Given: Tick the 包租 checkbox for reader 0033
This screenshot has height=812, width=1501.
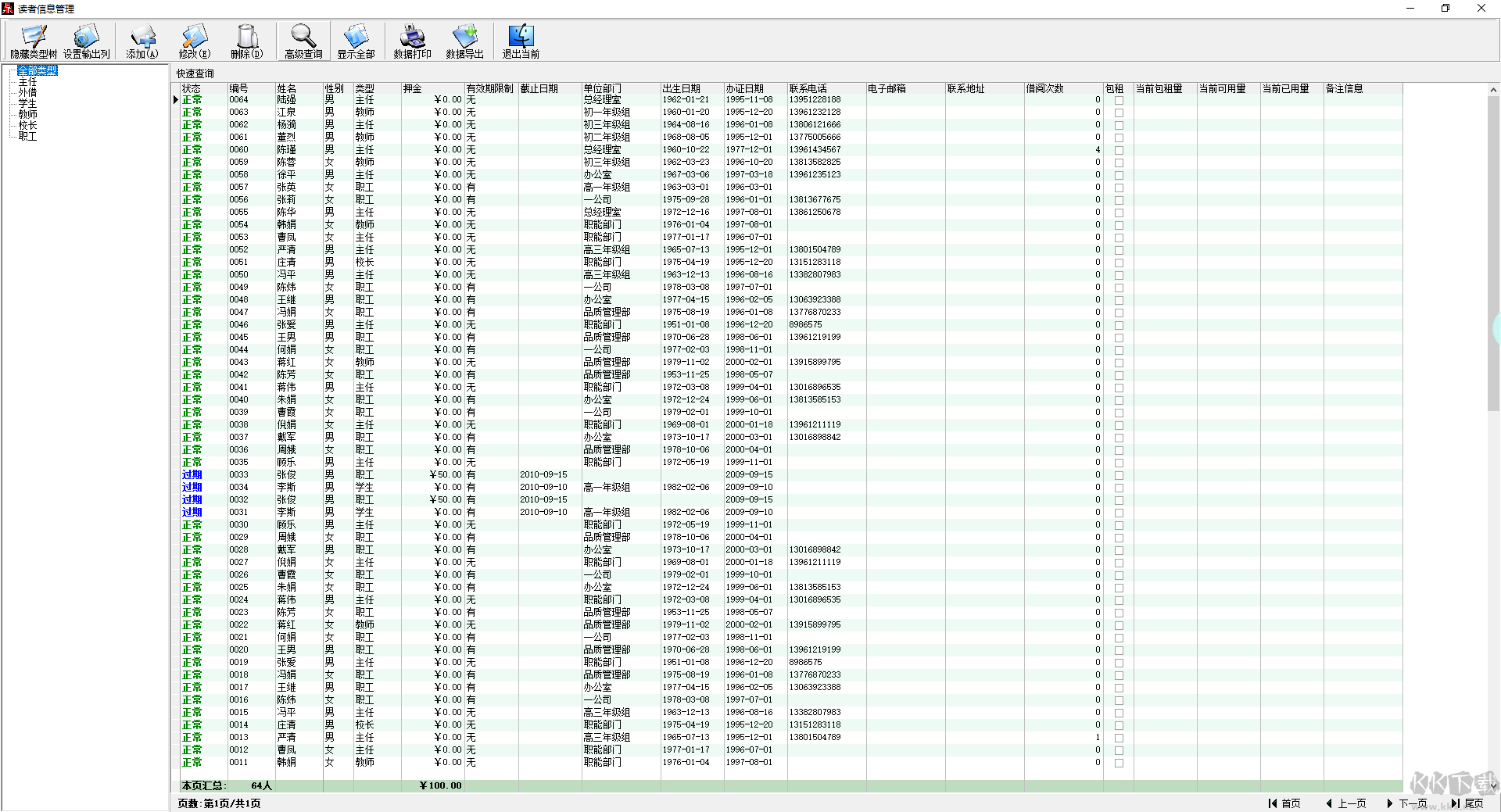Looking at the screenshot, I should 1119,475.
